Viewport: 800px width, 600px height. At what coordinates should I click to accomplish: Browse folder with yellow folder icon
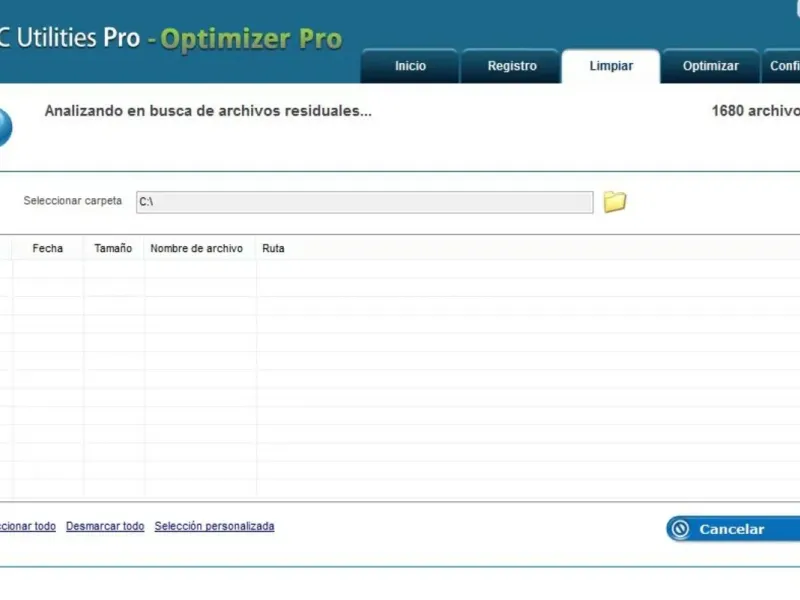pos(615,202)
